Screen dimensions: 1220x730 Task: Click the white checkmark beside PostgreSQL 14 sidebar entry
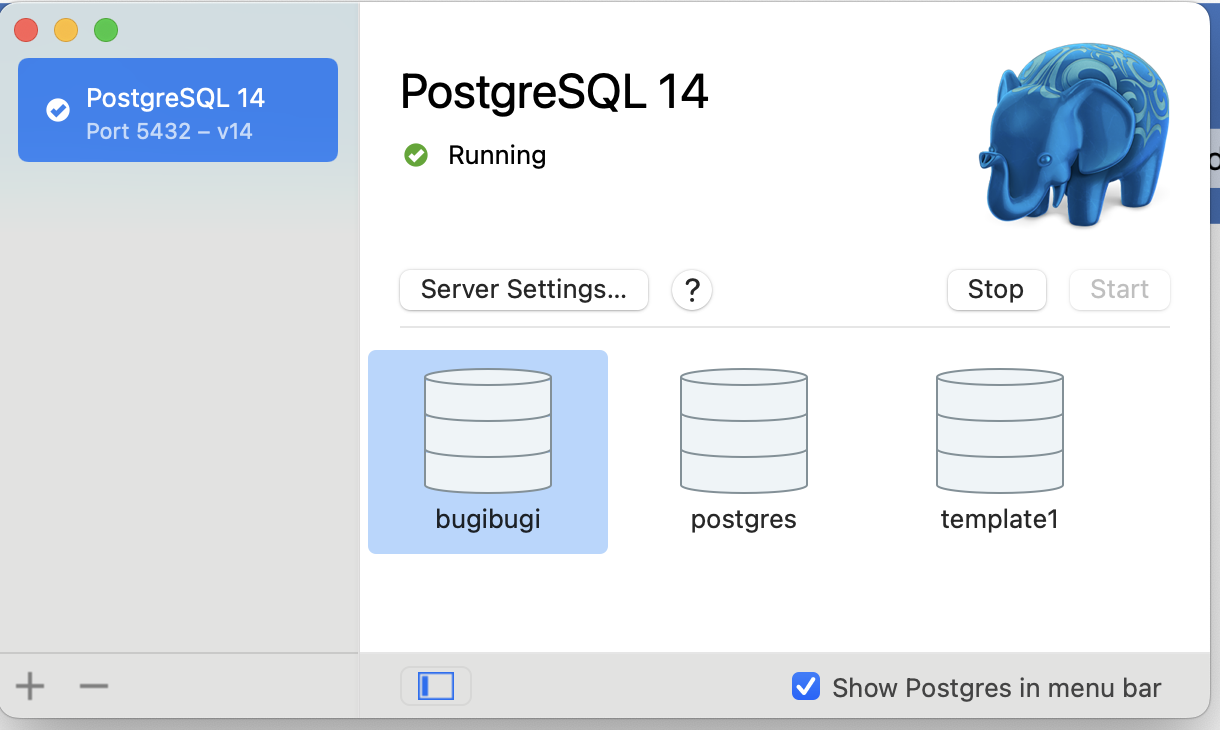[58, 110]
